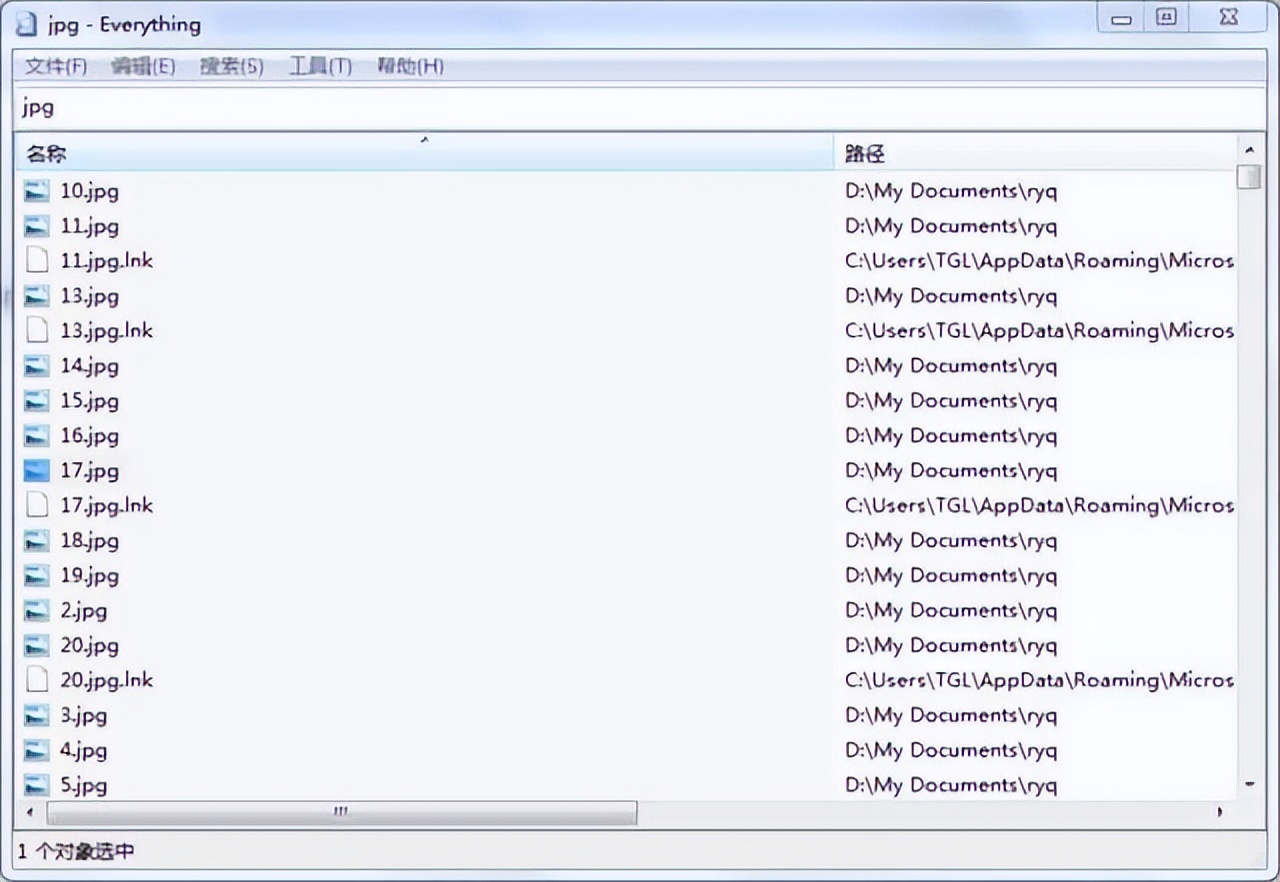
Task: Click the image icon of 4.jpg
Action: pyautogui.click(x=37, y=751)
